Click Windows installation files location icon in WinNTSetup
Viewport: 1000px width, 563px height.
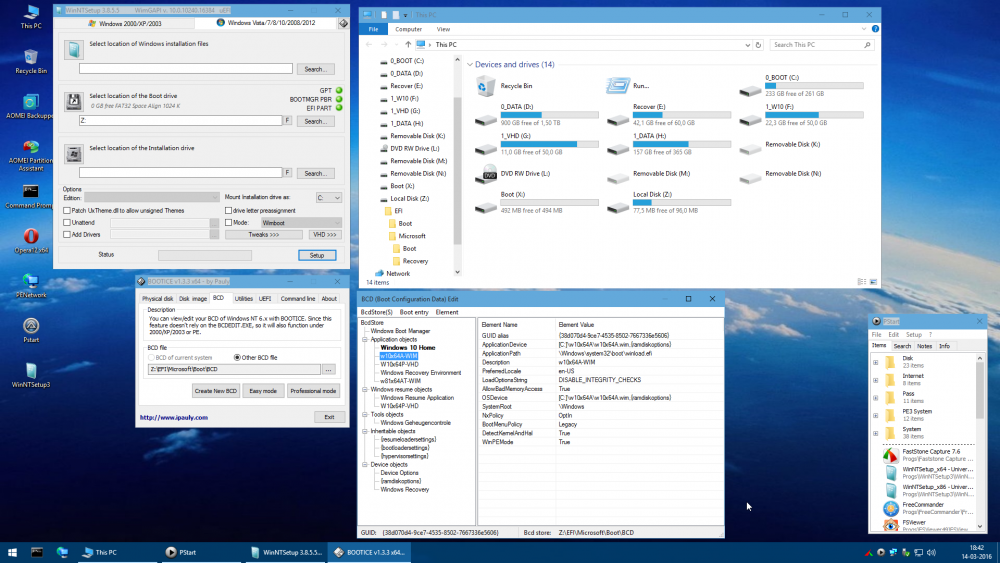[73, 50]
